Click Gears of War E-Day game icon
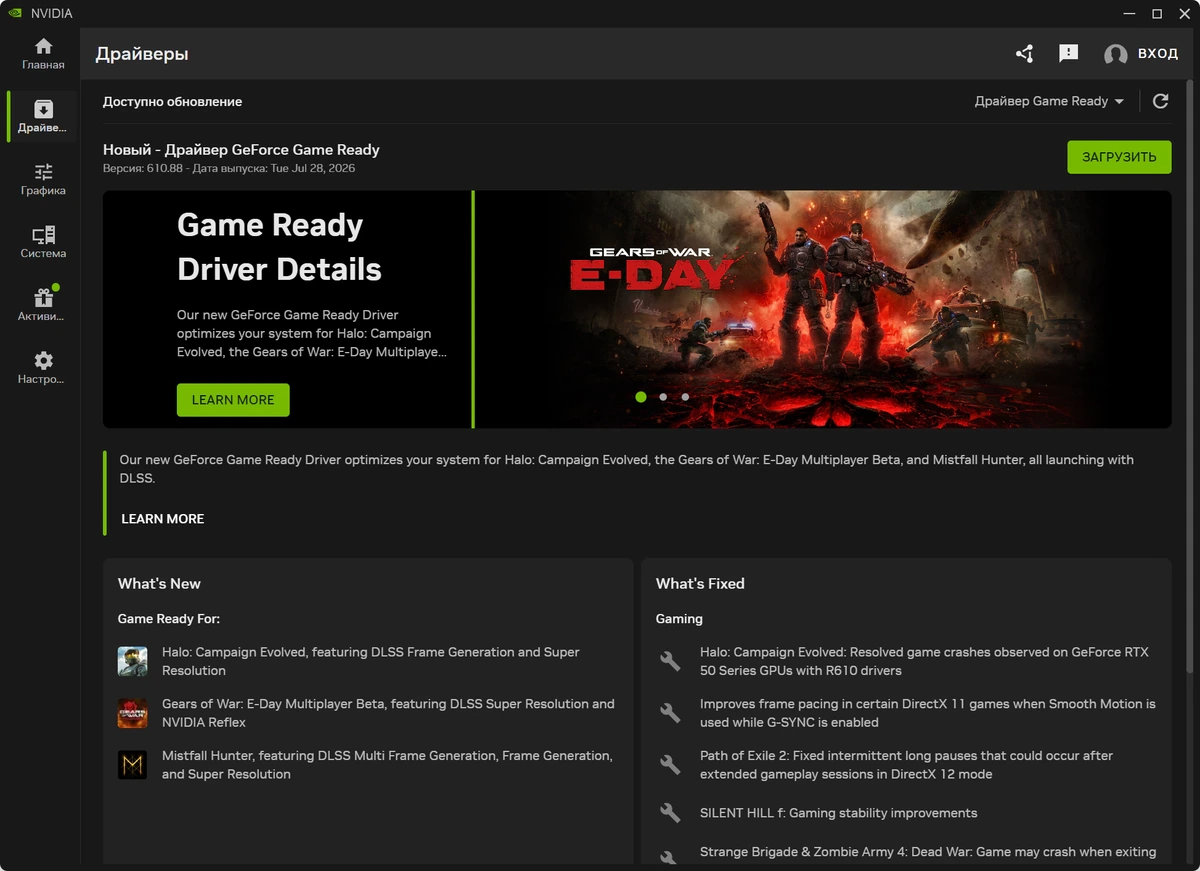The height and width of the screenshot is (871, 1200). pos(132,713)
